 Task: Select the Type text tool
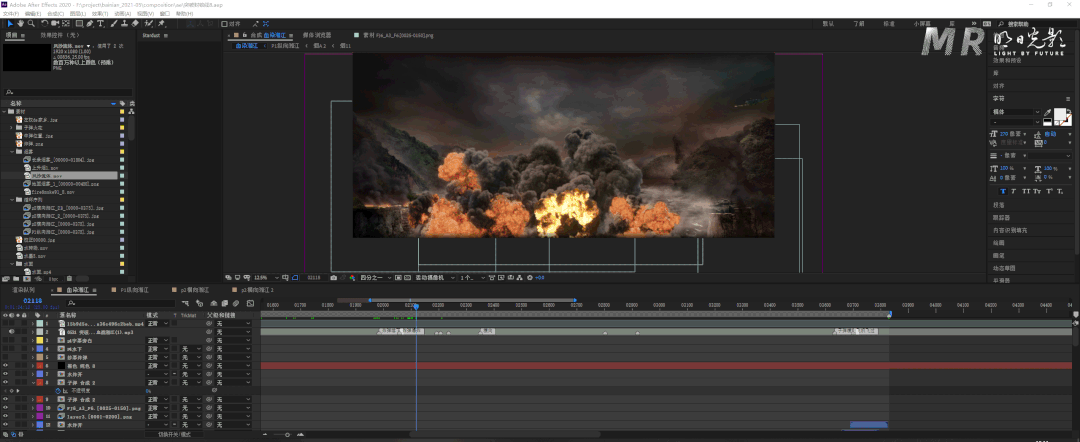101,23
